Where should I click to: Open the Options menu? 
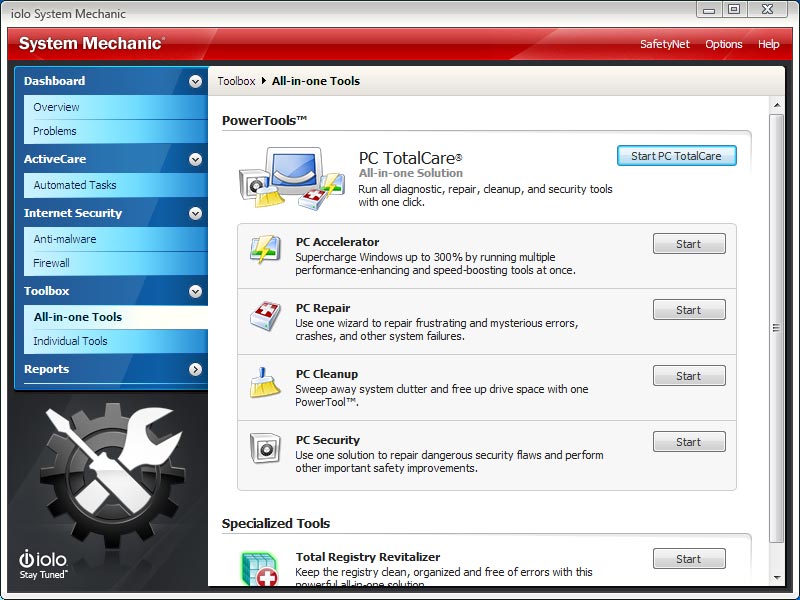[x=723, y=44]
